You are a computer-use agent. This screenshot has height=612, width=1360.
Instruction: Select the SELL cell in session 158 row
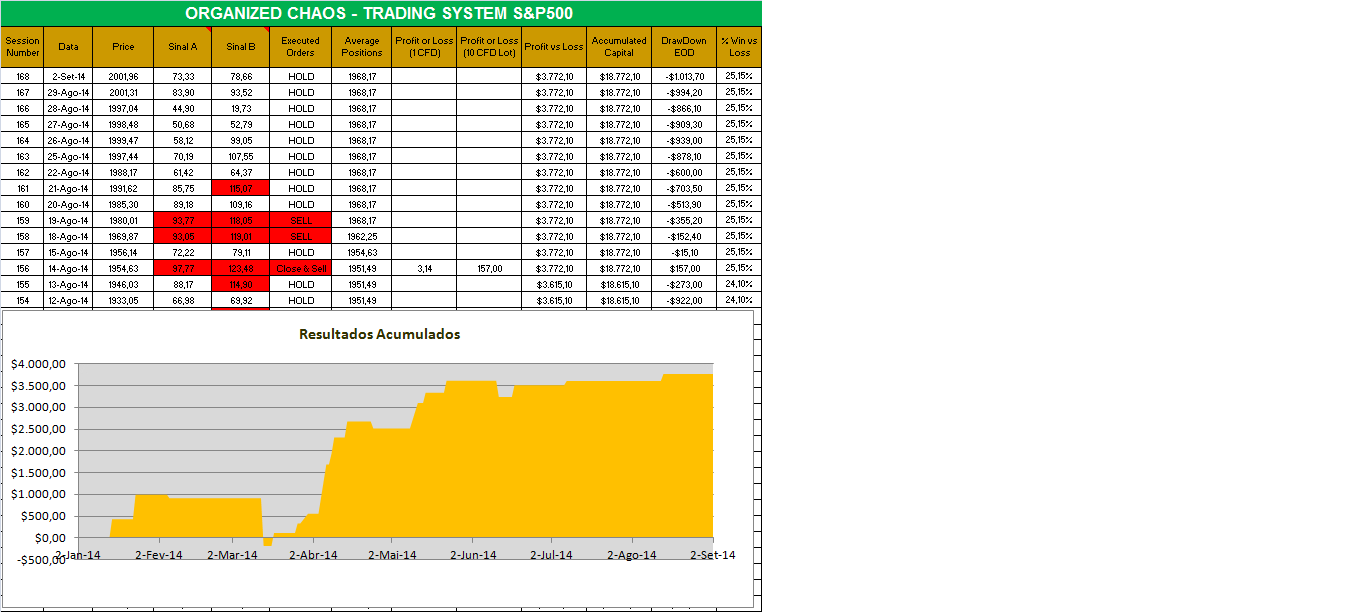[301, 236]
